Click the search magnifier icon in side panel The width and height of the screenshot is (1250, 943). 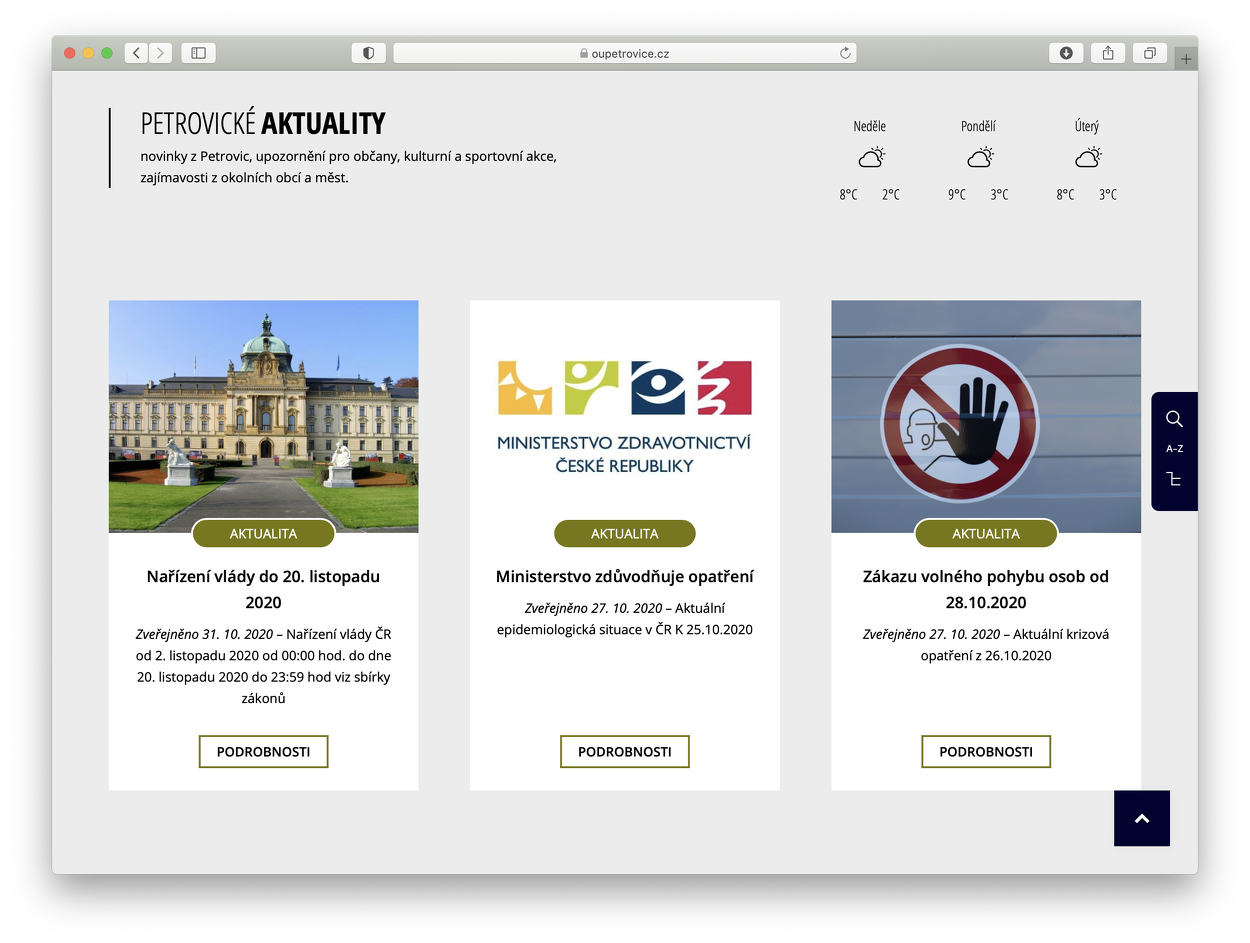(1174, 419)
